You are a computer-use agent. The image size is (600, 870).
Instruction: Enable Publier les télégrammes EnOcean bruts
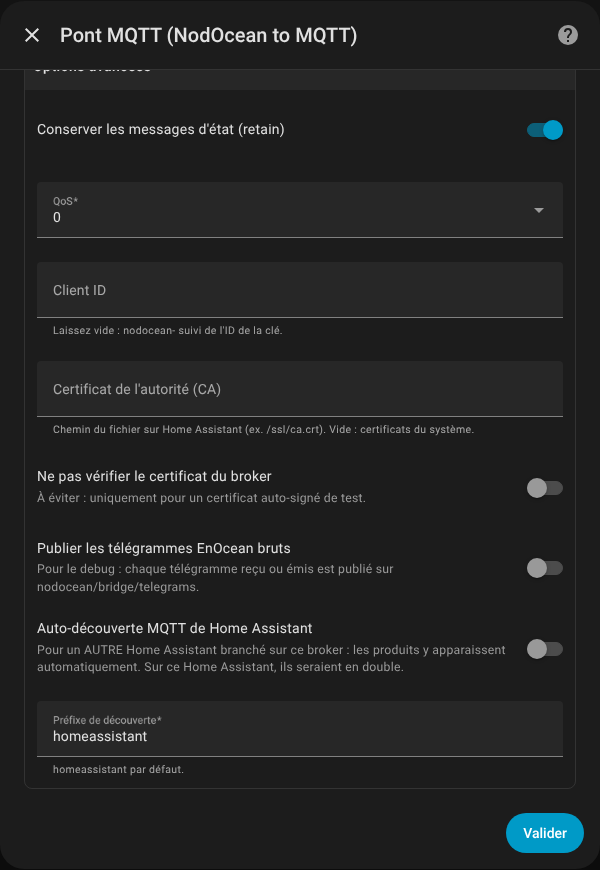544,568
